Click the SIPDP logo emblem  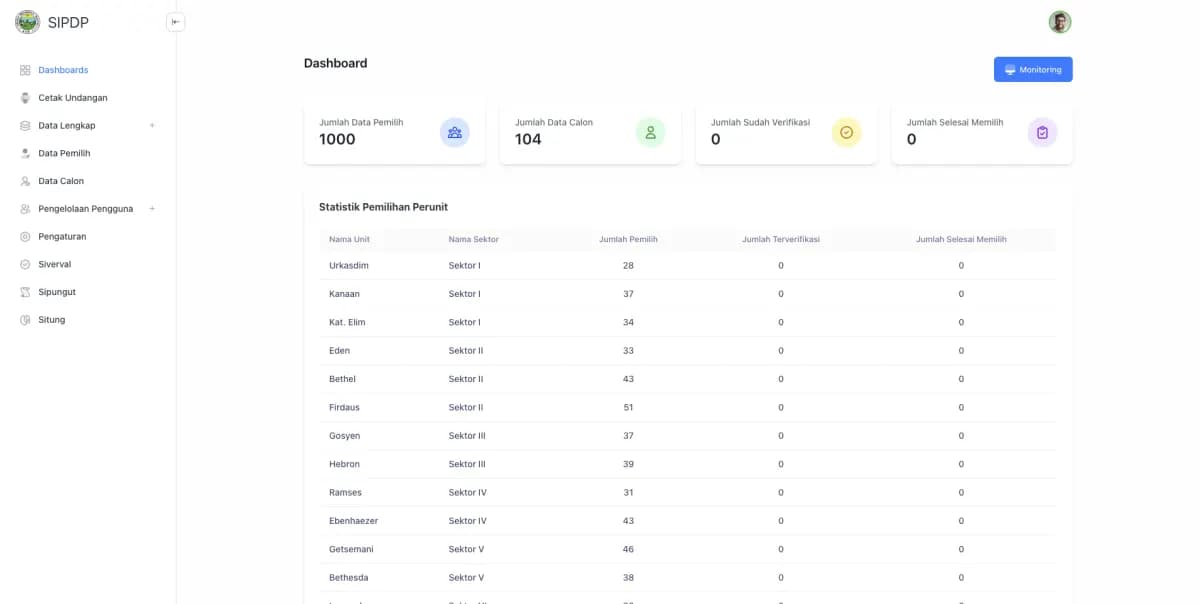pos(28,22)
